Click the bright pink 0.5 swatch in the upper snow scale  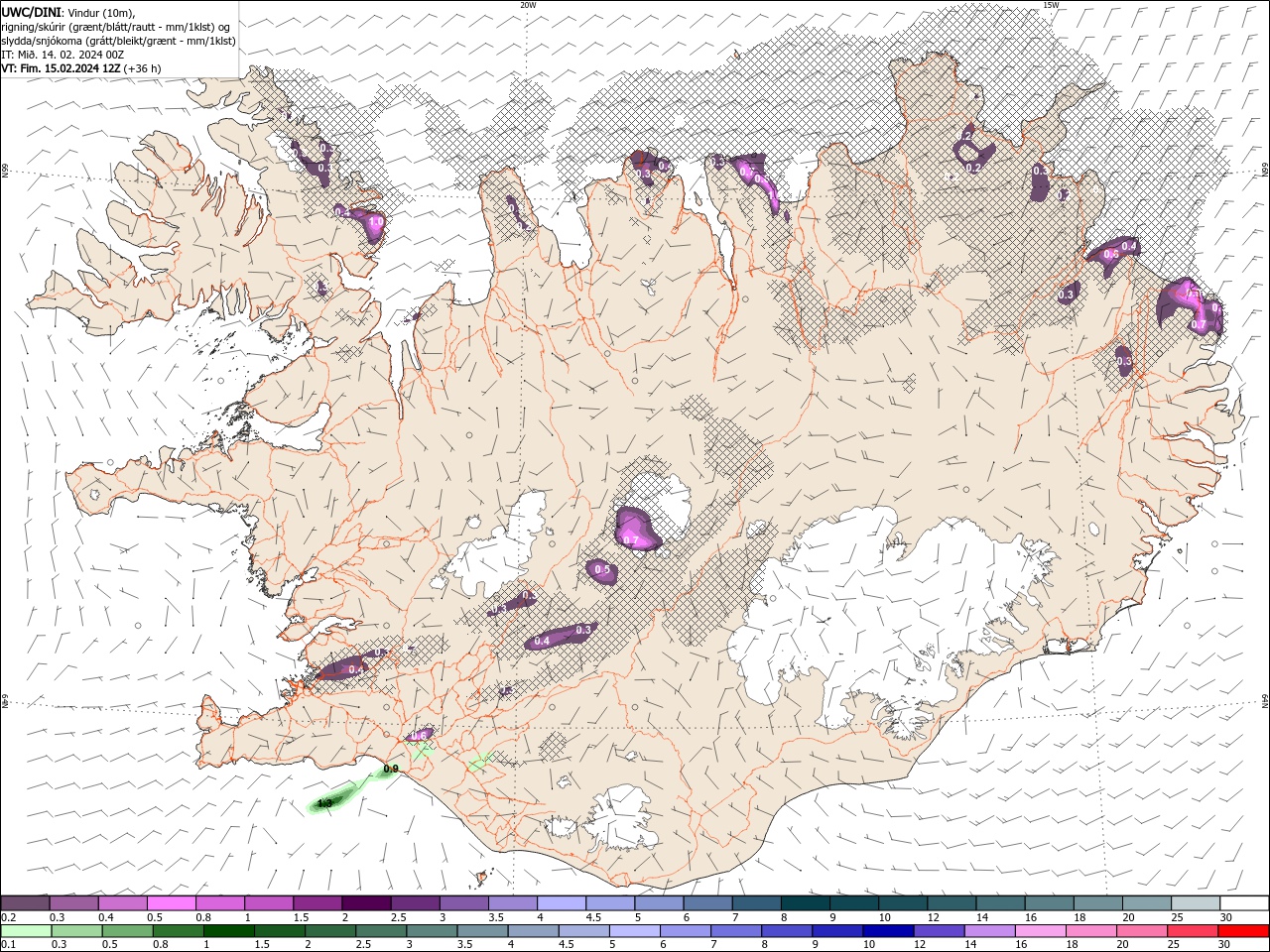pyautogui.click(x=171, y=902)
